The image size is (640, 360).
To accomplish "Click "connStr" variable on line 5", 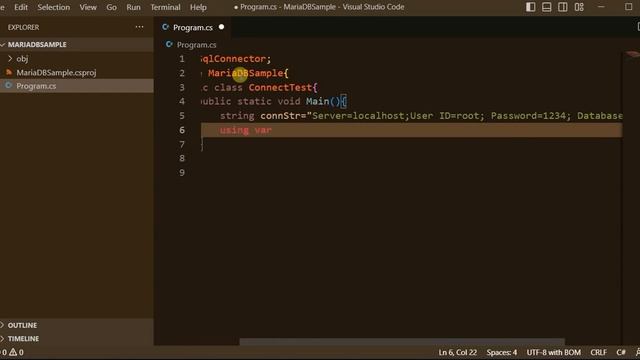I will click(280, 116).
